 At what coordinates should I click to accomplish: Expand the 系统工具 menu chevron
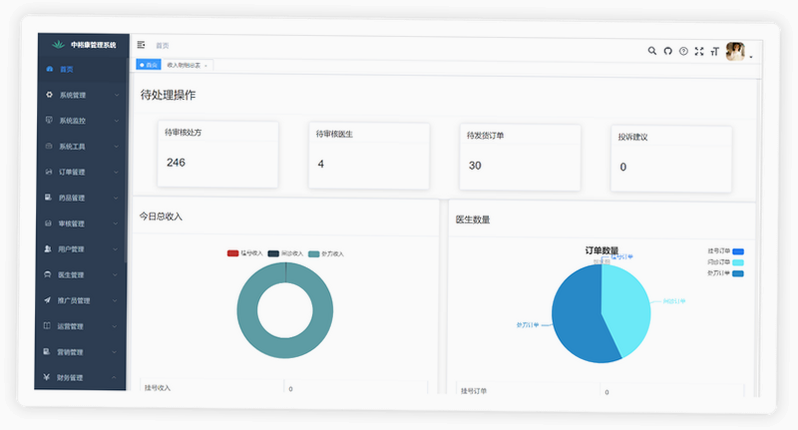[116, 147]
